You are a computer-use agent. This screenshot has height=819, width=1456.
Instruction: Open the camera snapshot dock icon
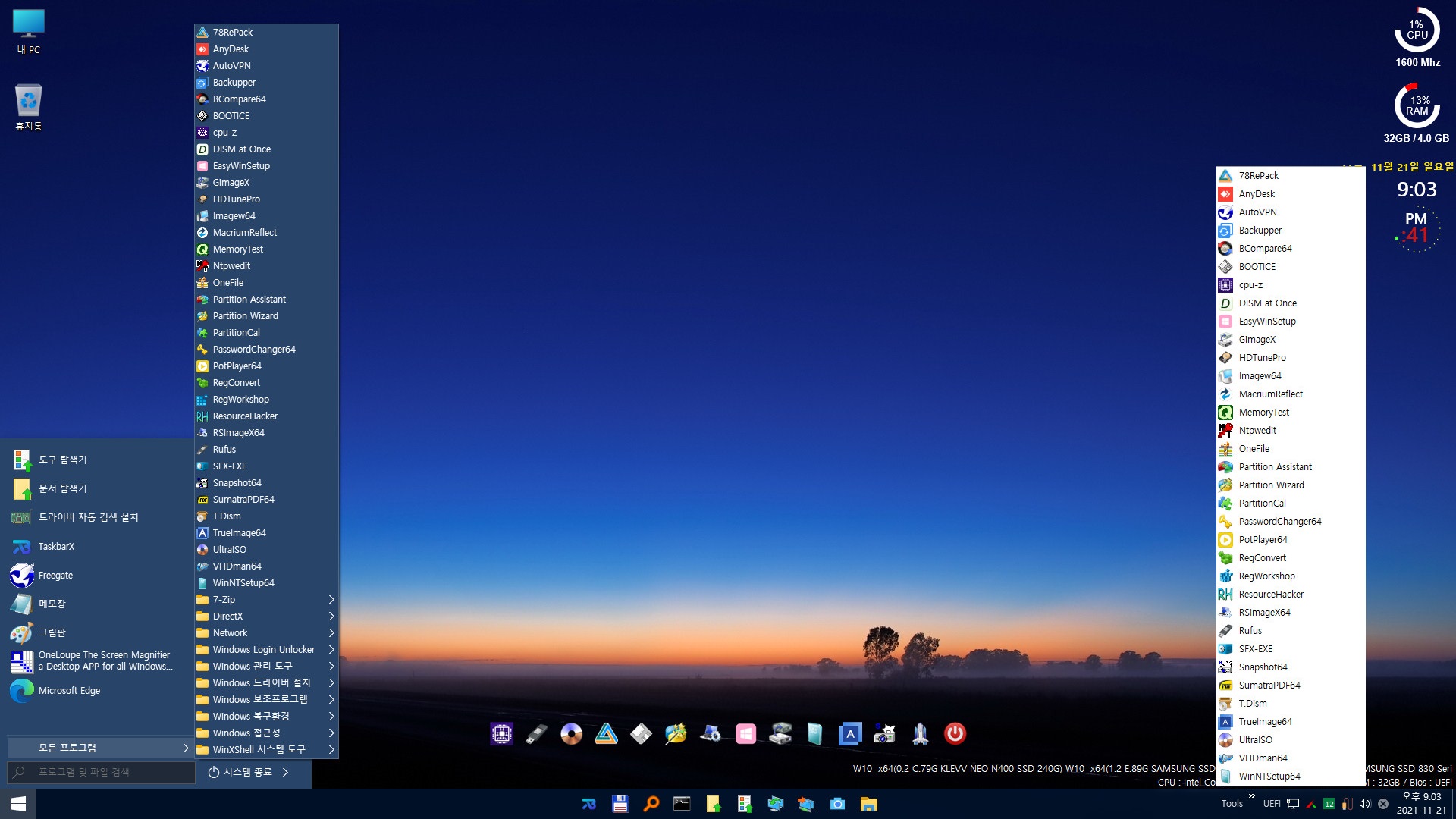(x=885, y=733)
